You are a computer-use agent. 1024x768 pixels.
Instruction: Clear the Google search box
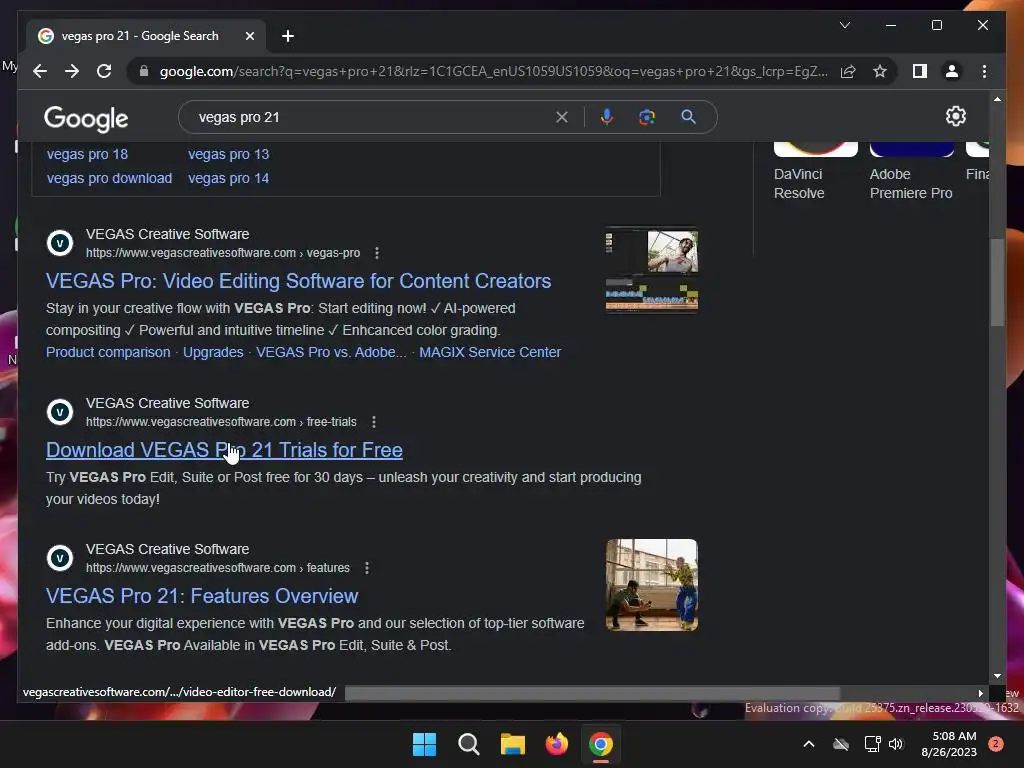(x=562, y=117)
